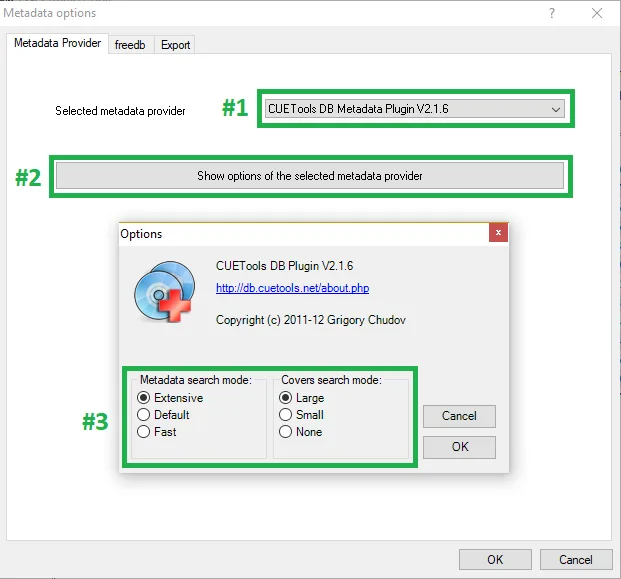Click the 'Selected metadata provider' label
This screenshot has width=621, height=579.
120,111
